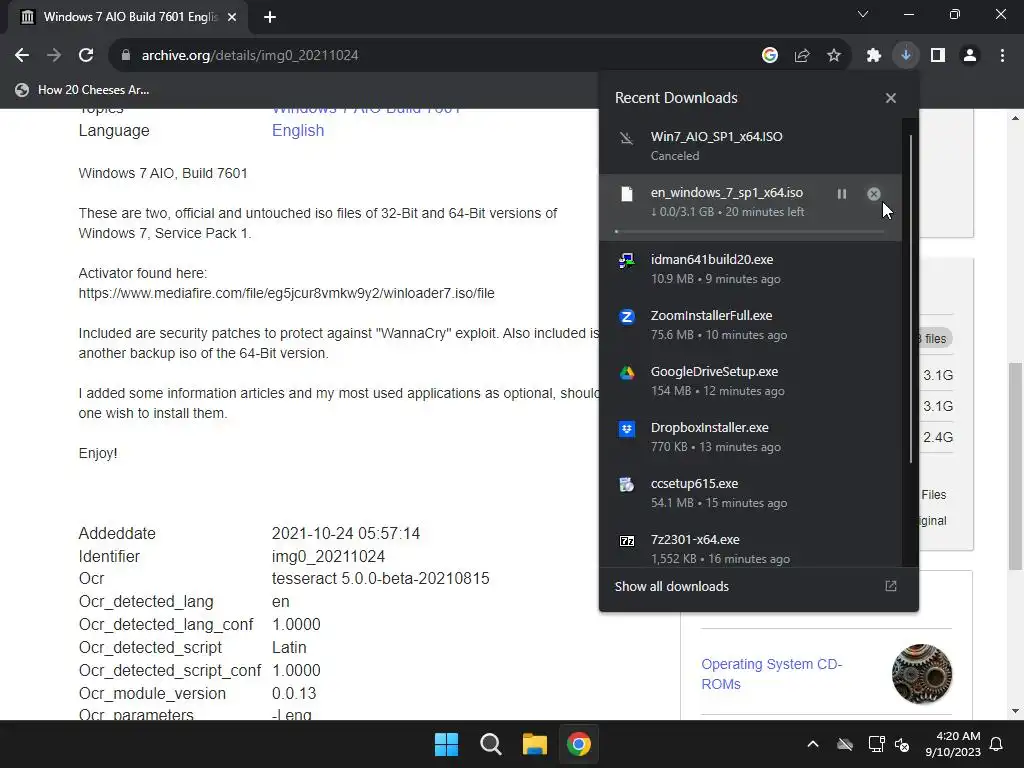Click the gears collection thumbnail
Image resolution: width=1024 pixels, height=768 pixels.
pyautogui.click(x=922, y=674)
